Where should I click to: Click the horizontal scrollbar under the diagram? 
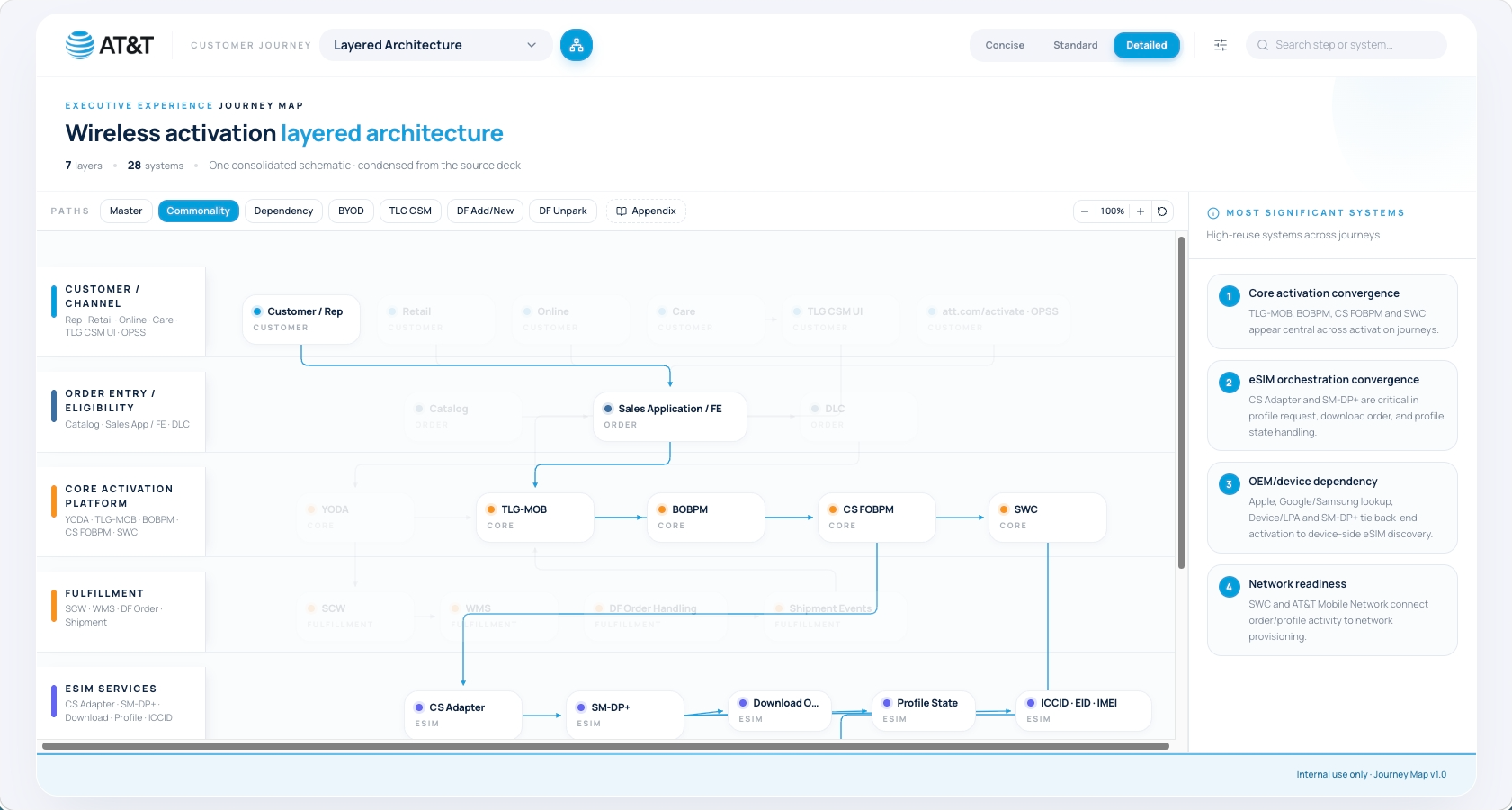[x=605, y=746]
